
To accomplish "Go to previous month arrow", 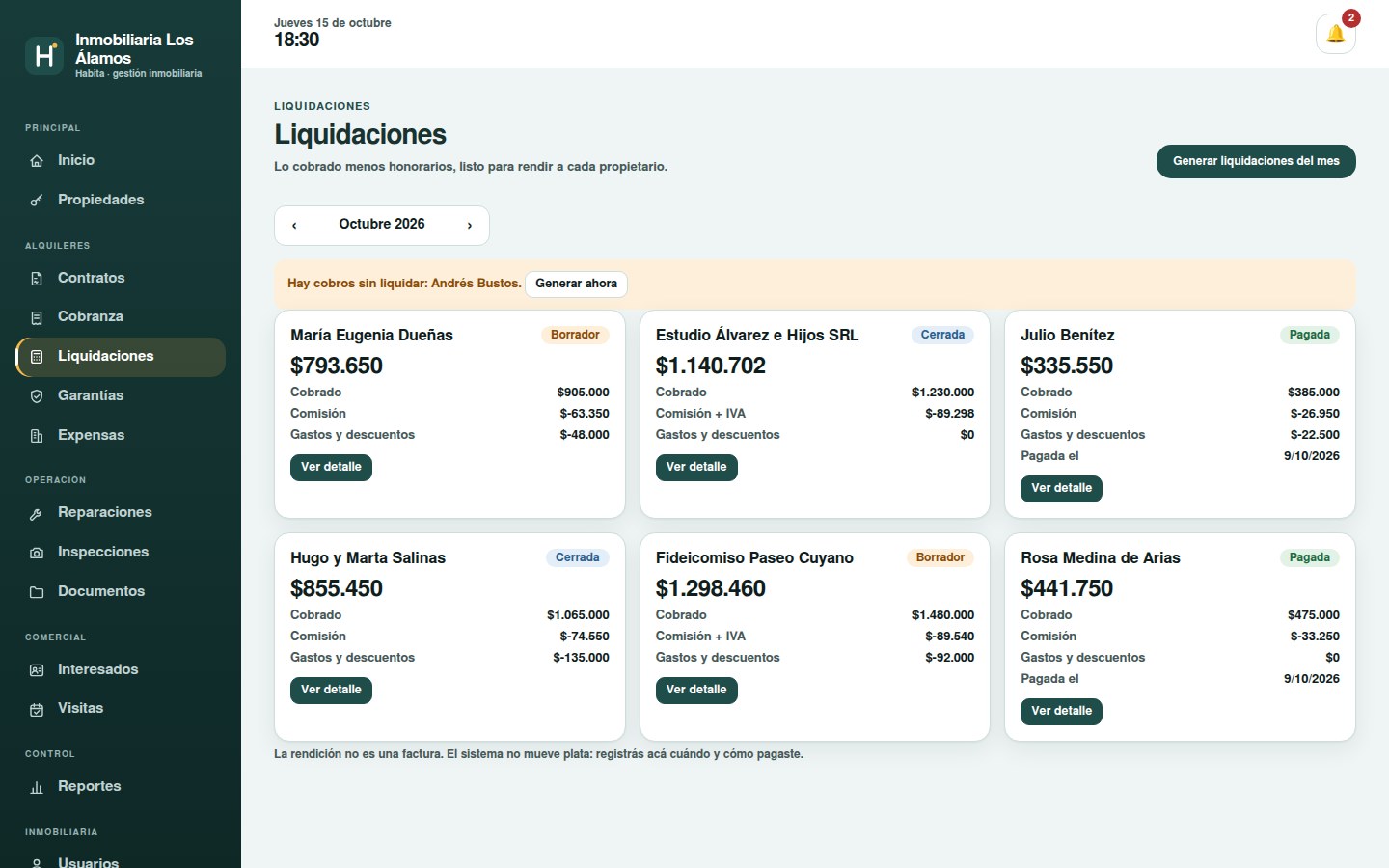I will (294, 225).
